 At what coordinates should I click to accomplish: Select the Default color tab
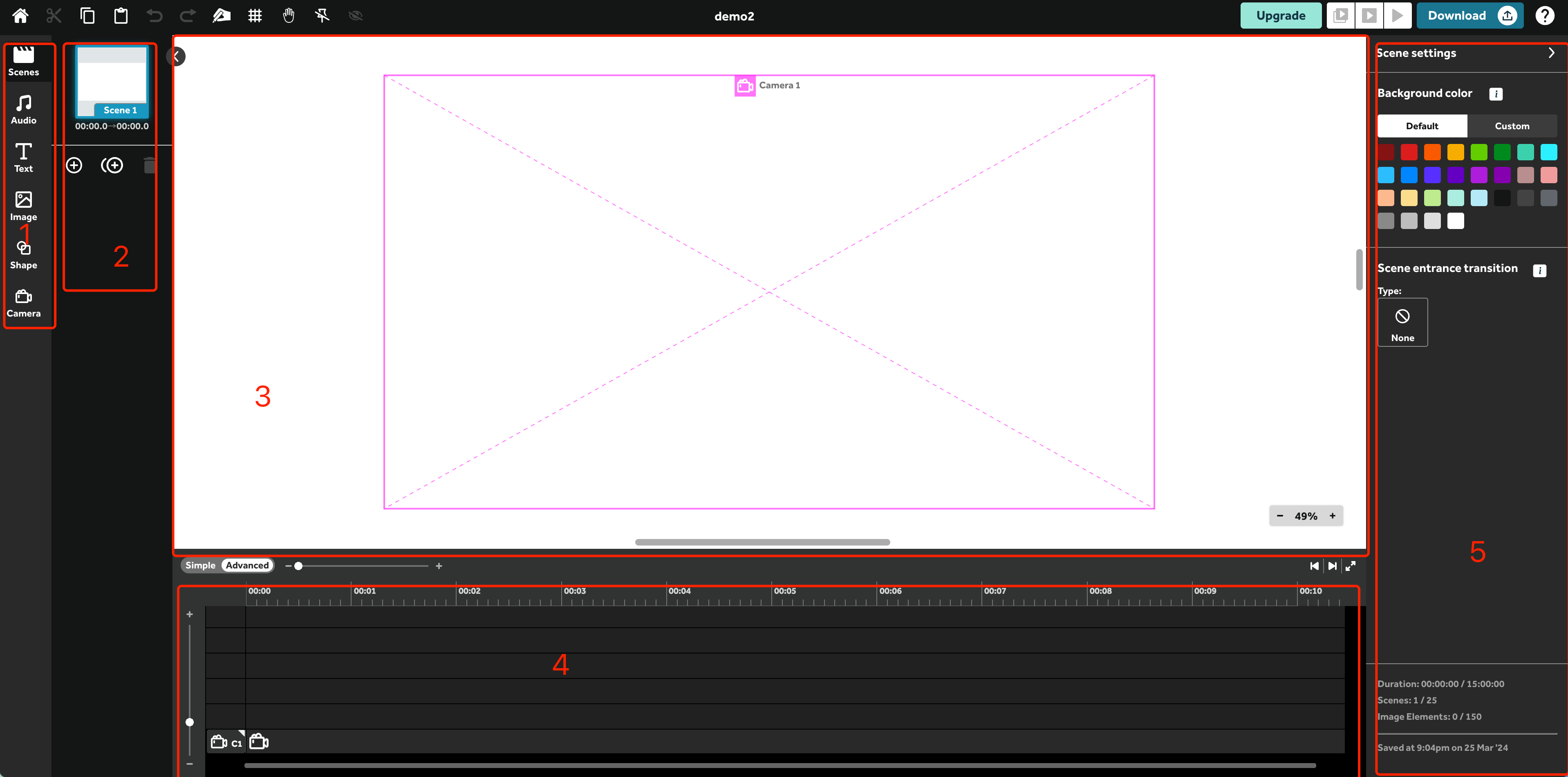[x=1422, y=126]
